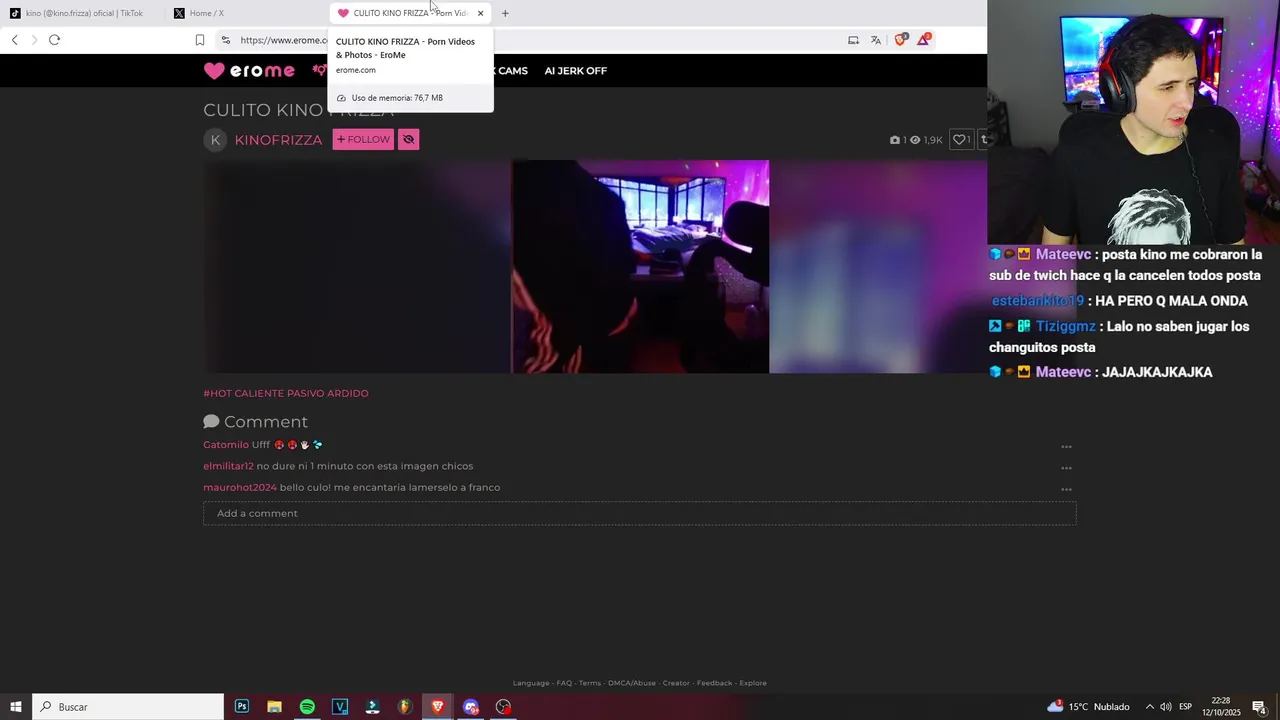Image resolution: width=1280 pixels, height=720 pixels.
Task: Open commenter Catomilo's profile
Action: coord(226,445)
